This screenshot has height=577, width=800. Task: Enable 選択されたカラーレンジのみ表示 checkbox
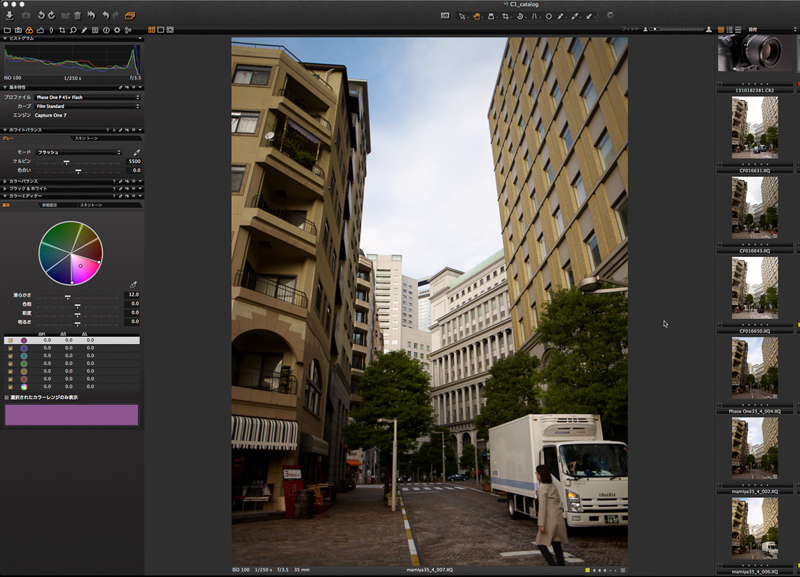tap(7, 397)
